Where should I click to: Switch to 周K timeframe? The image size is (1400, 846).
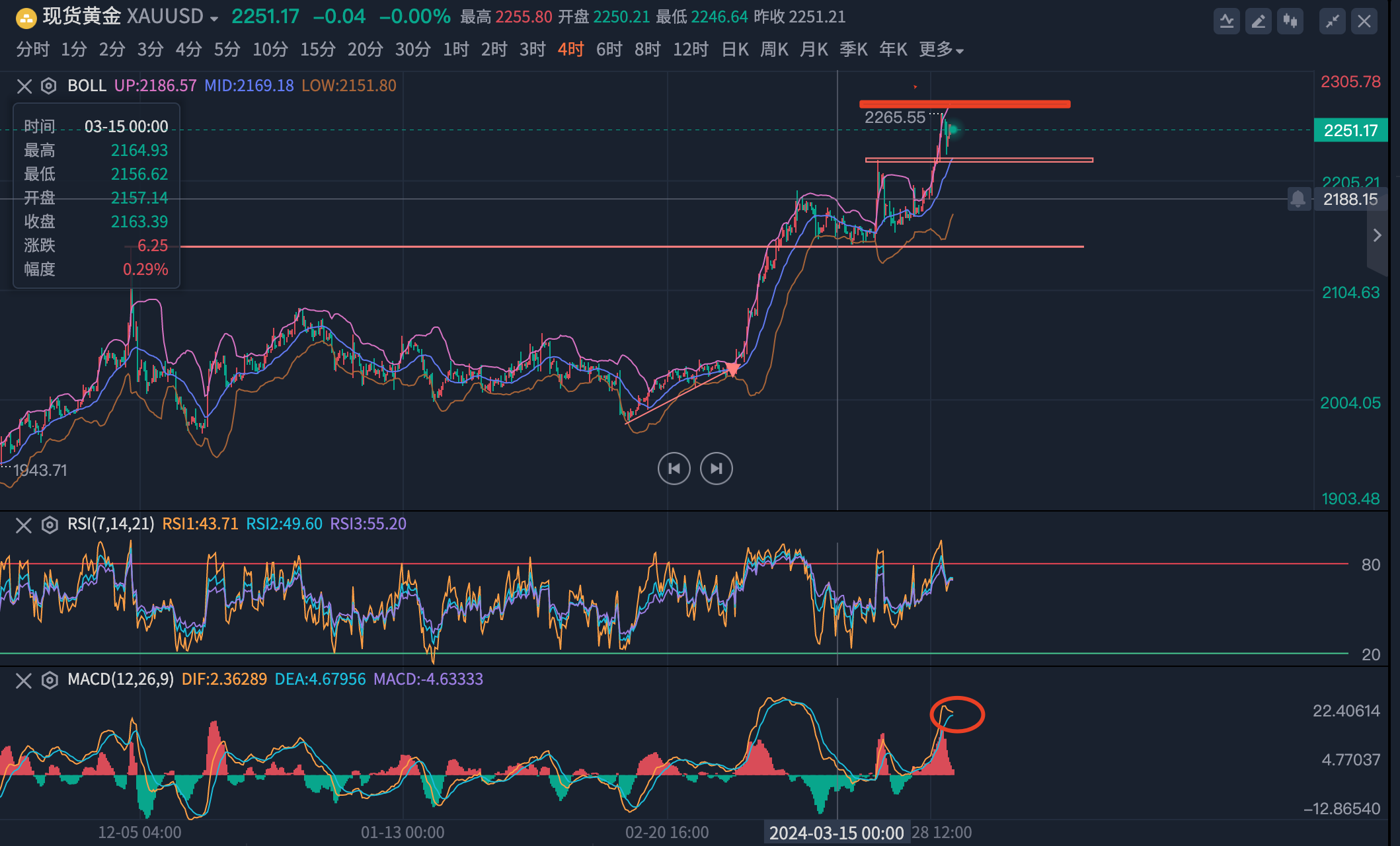click(x=775, y=50)
